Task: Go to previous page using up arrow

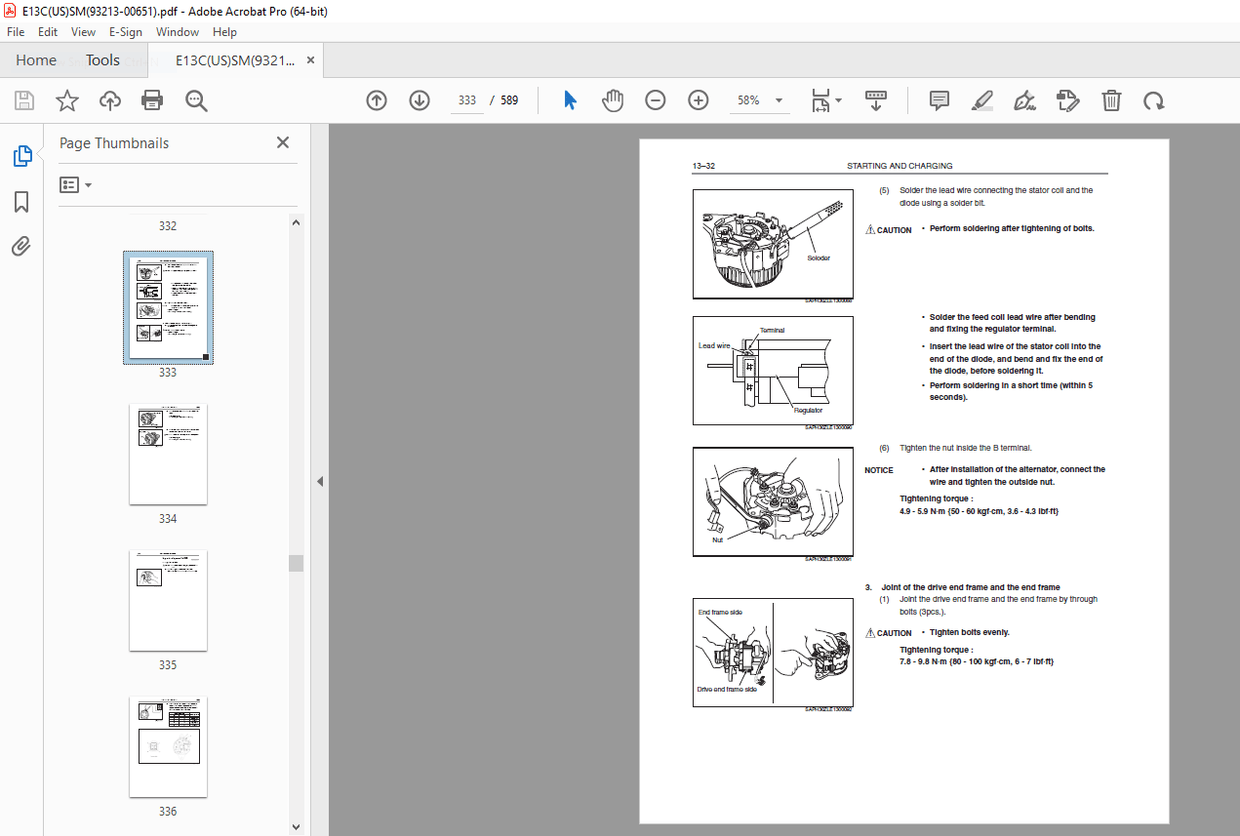Action: coord(376,100)
